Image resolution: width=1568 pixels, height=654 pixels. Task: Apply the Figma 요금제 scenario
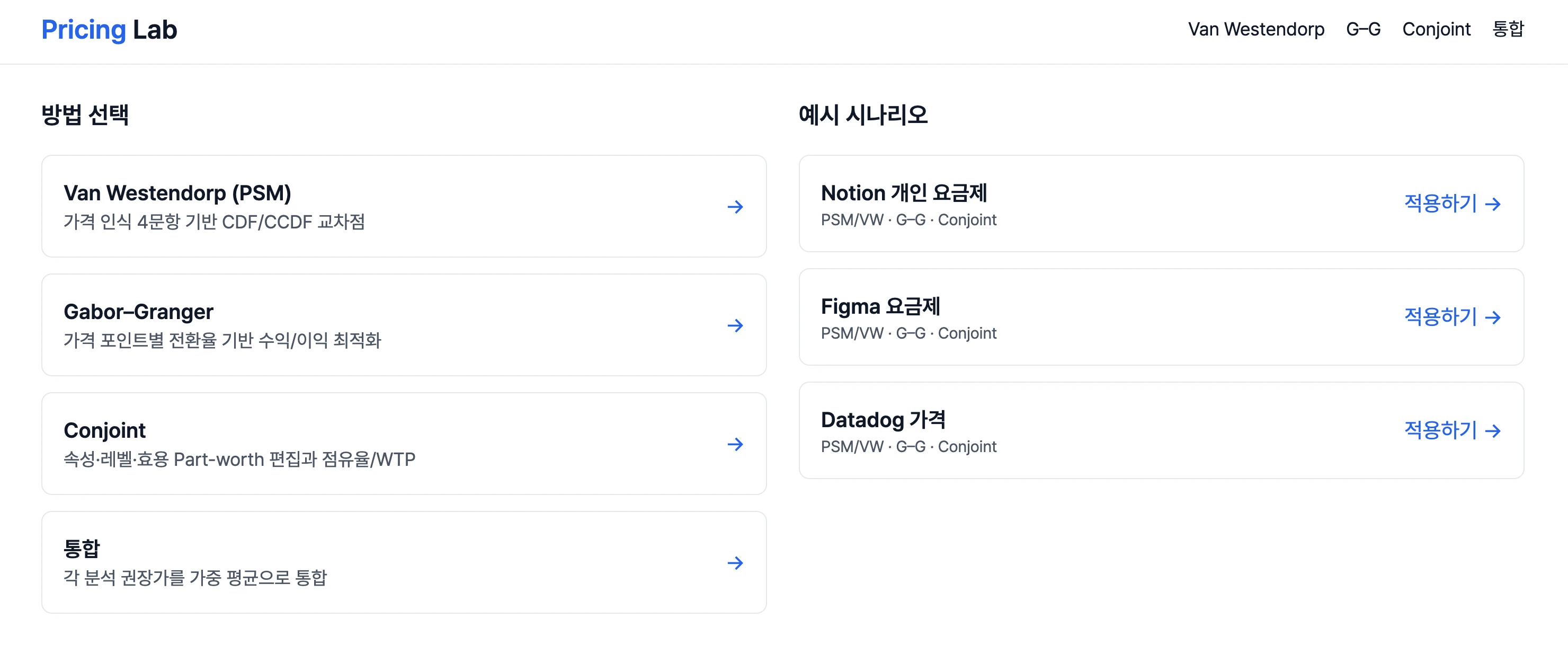(x=1440, y=316)
